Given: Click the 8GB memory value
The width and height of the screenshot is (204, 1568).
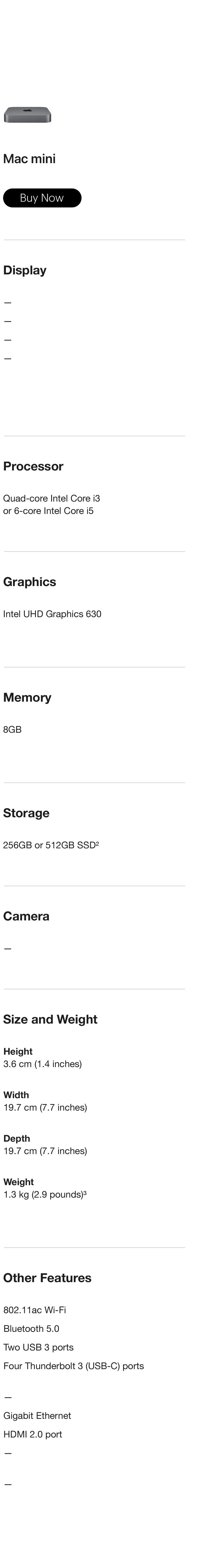Looking at the screenshot, I should pyautogui.click(x=12, y=729).
